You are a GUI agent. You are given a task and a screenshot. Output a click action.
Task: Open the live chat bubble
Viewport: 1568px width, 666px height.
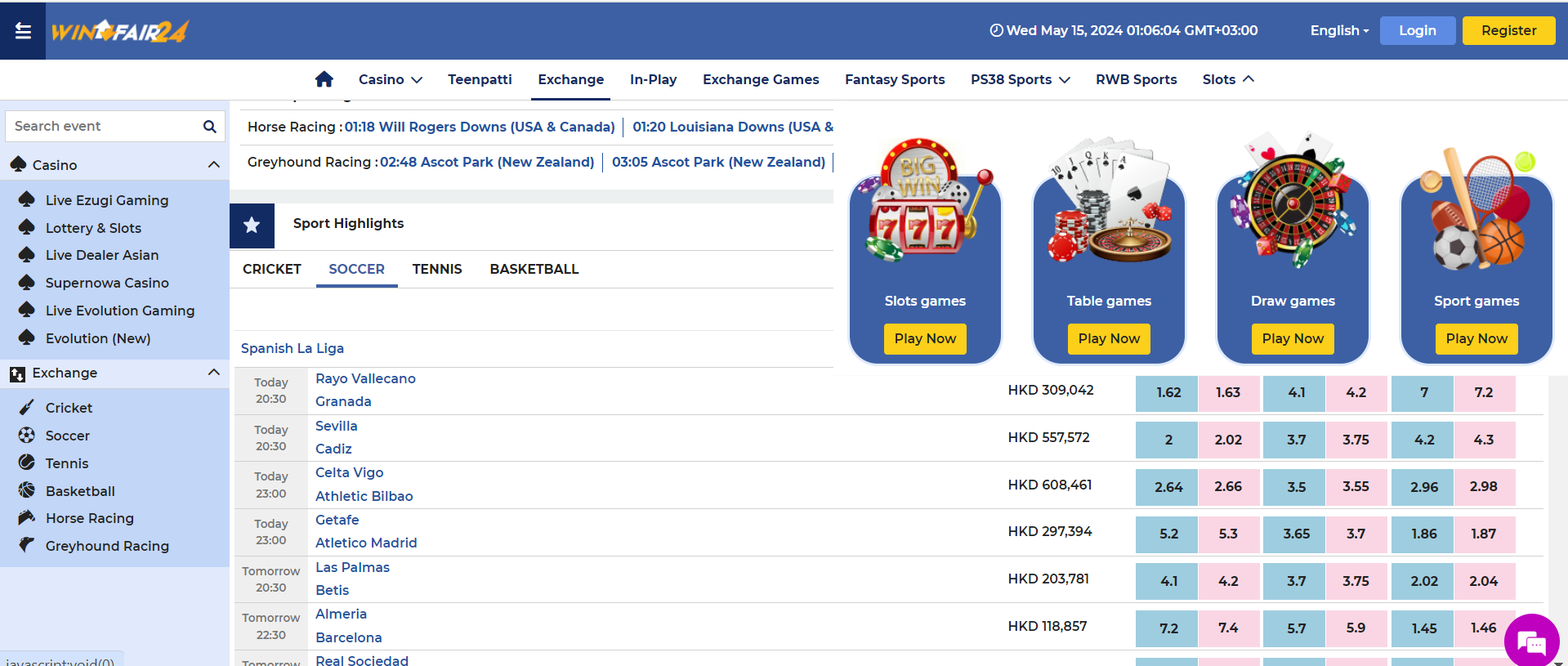(x=1531, y=641)
